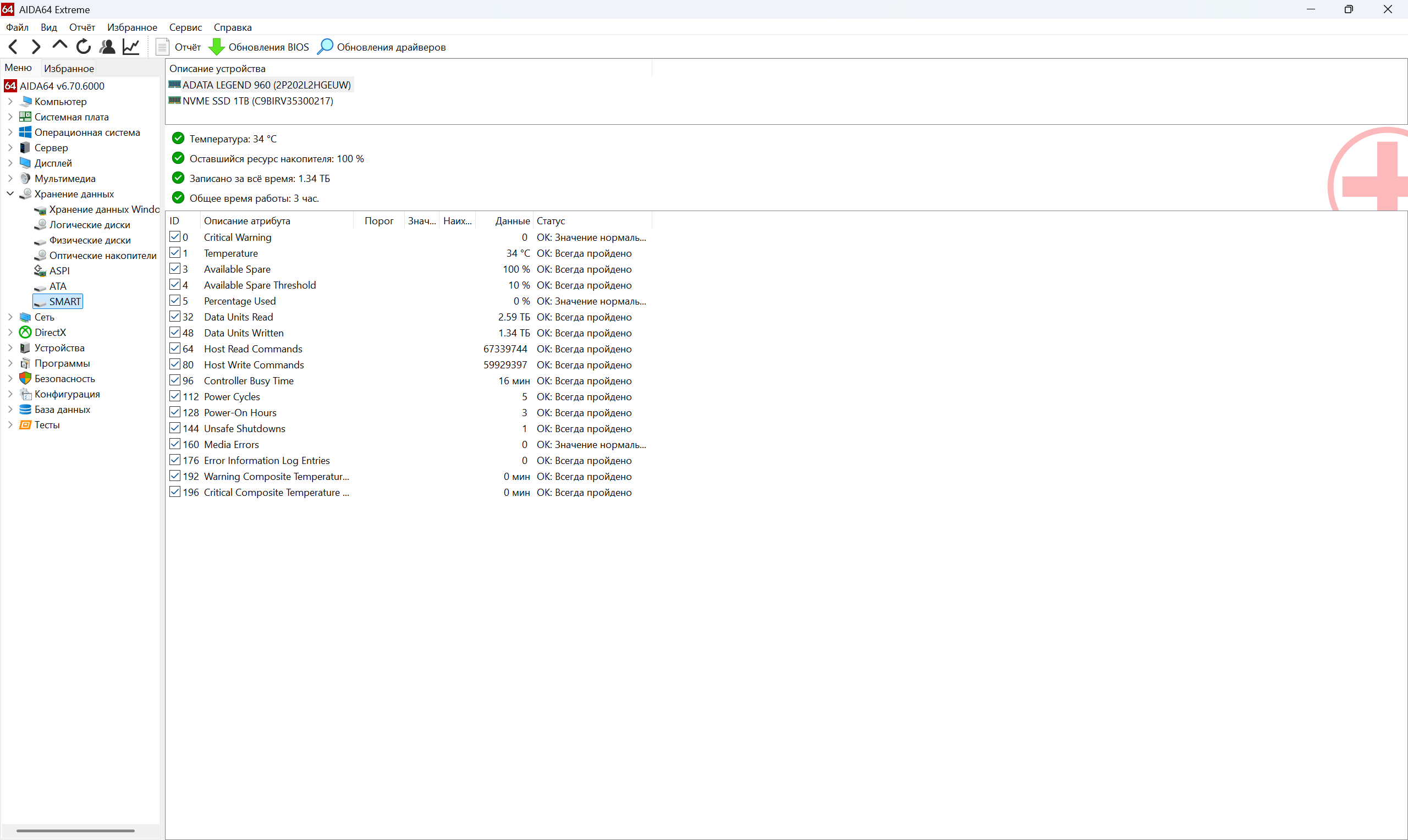Toggle the Data Units Written checkbox

tap(175, 332)
